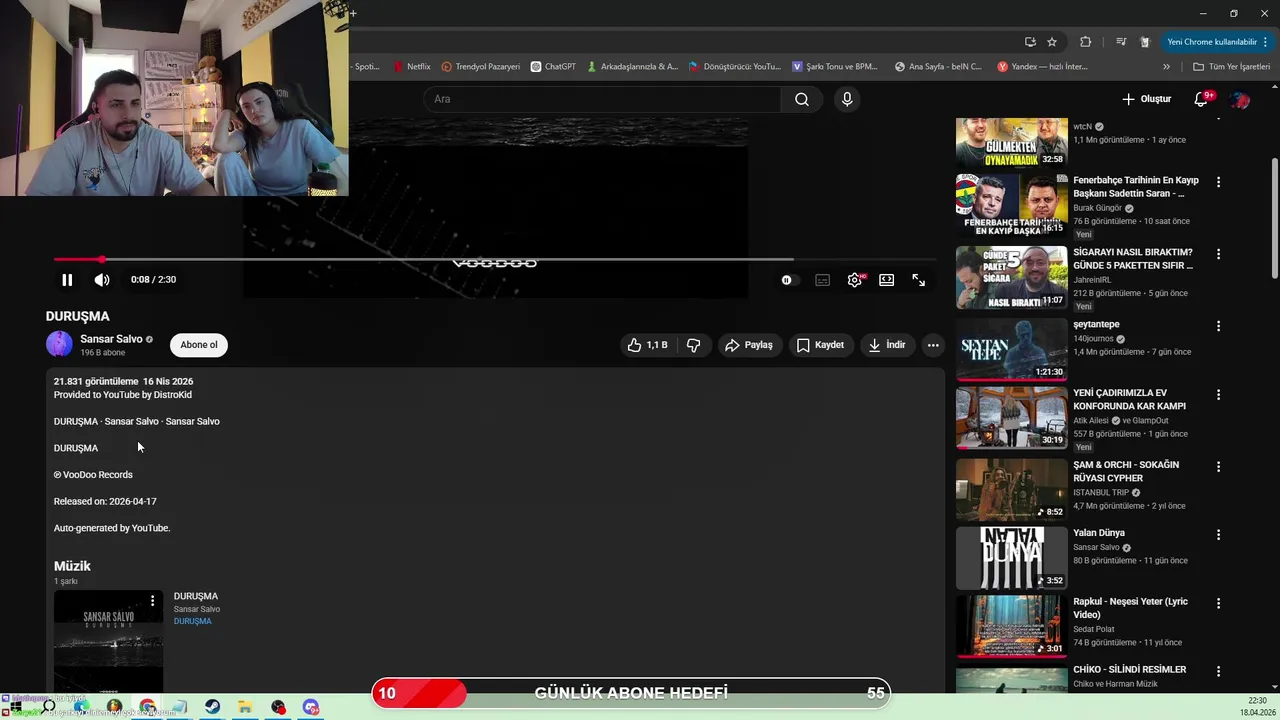Open the Yalan Dünya video title
1280x720 pixels.
pos(1099,533)
